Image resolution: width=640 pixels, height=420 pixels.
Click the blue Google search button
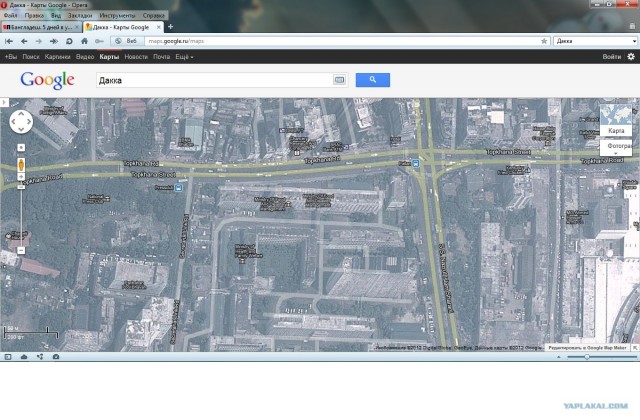[x=372, y=80]
